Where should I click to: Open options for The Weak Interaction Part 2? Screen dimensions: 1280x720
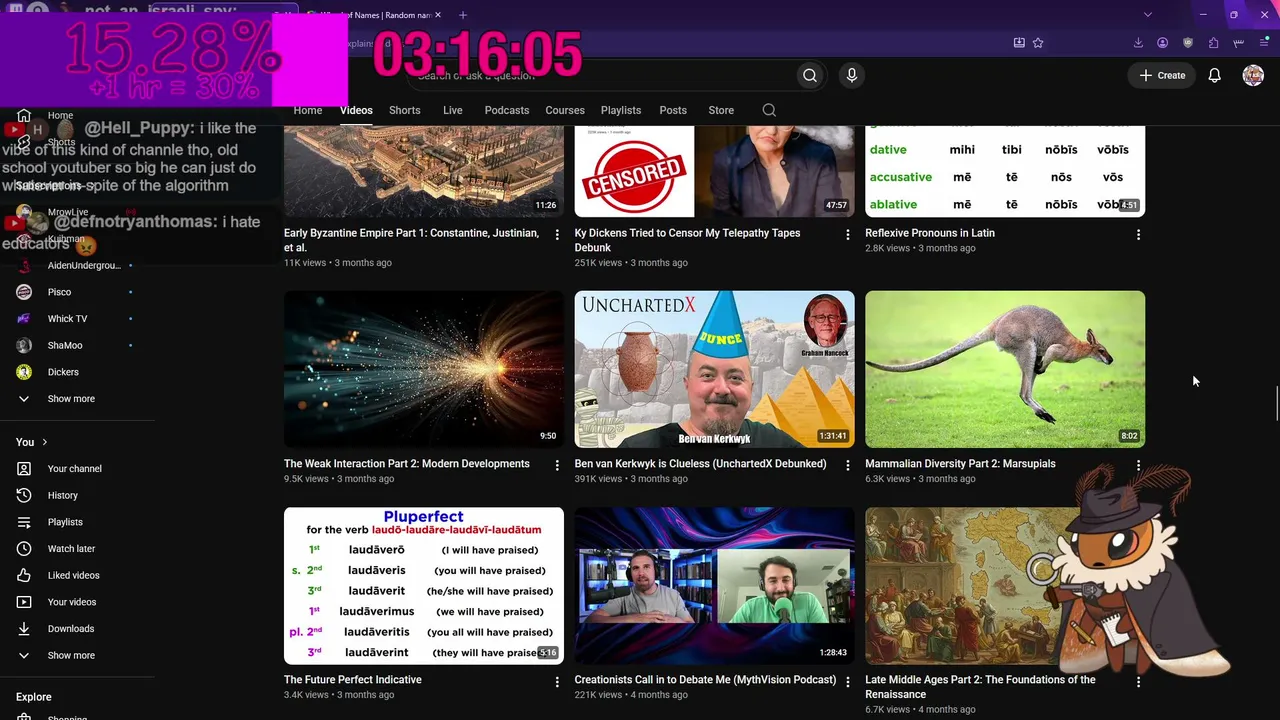(557, 465)
